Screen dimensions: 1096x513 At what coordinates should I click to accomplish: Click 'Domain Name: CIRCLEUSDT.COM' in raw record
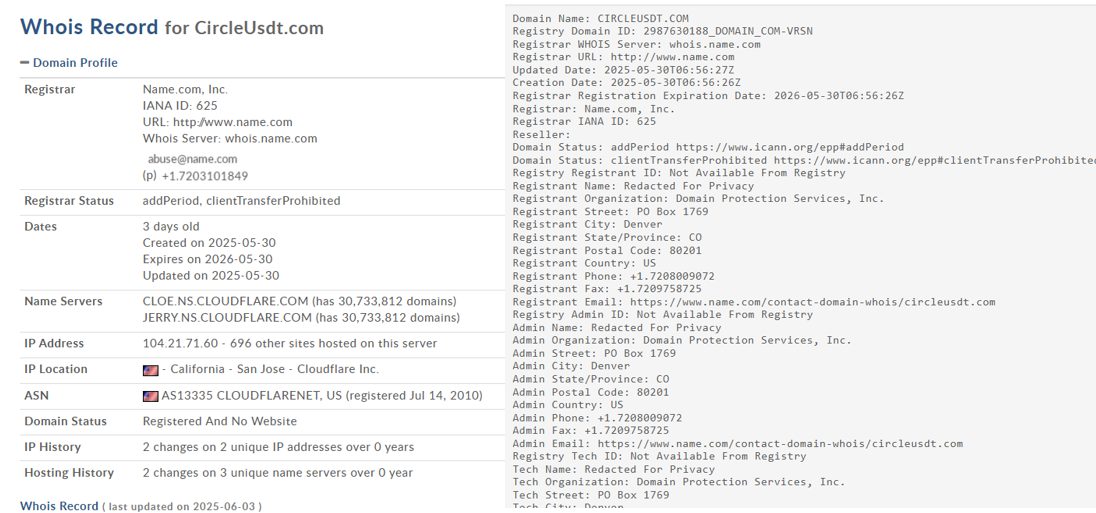pos(600,18)
